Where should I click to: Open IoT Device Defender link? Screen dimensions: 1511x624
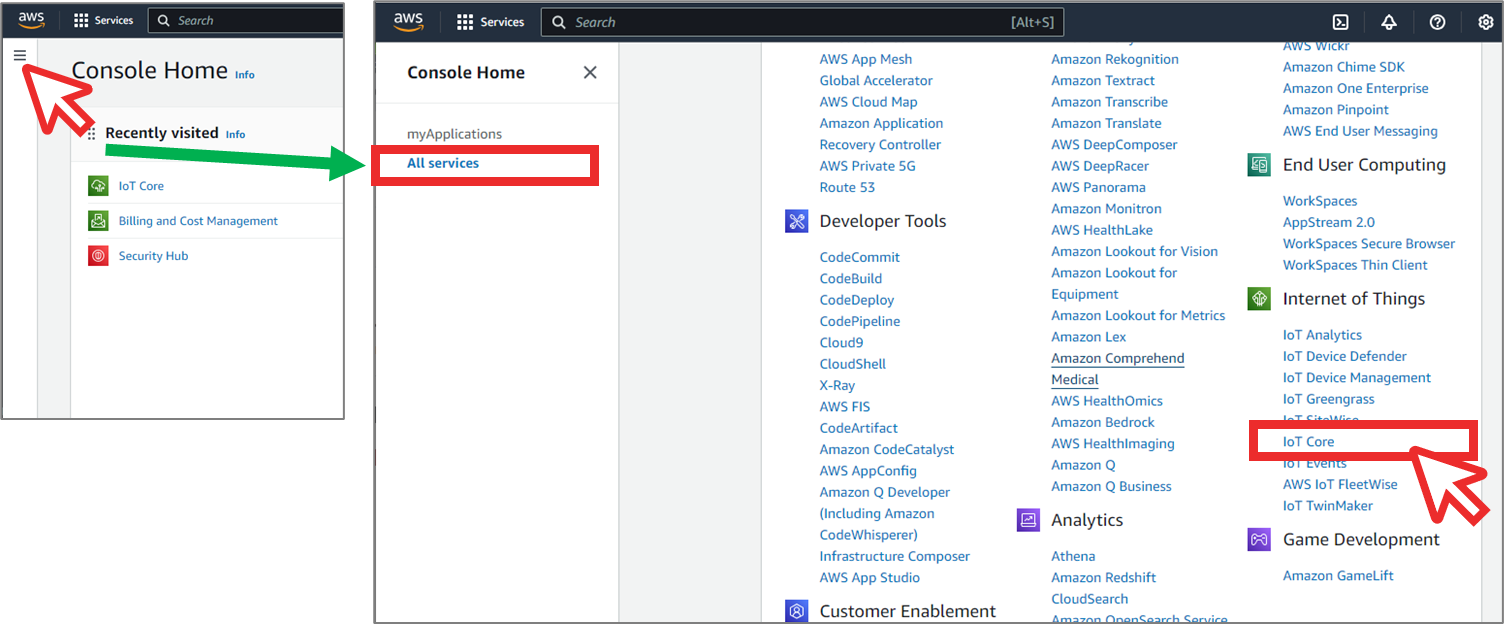(x=1344, y=356)
